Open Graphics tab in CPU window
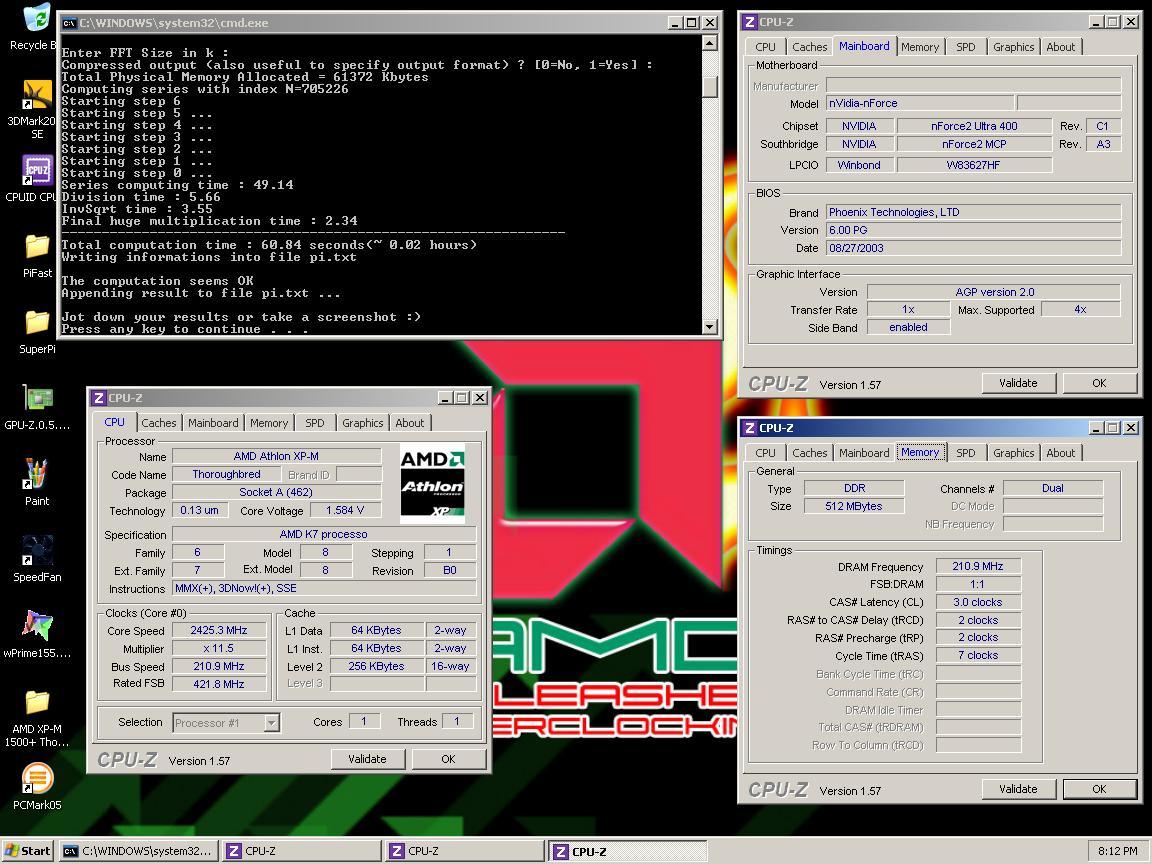Image resolution: width=1152 pixels, height=864 pixels. [x=363, y=423]
